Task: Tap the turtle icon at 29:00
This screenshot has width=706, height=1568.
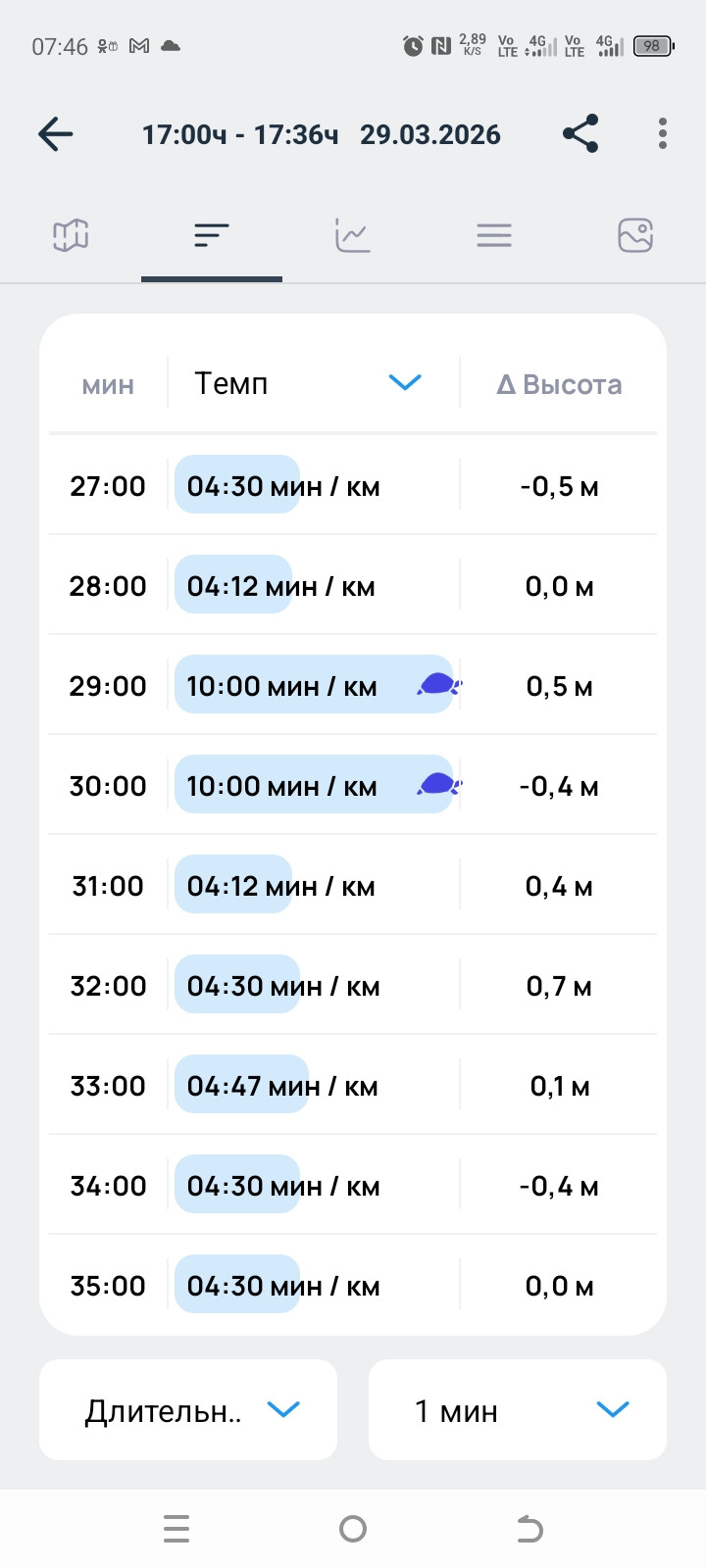Action: pyautogui.click(x=438, y=684)
